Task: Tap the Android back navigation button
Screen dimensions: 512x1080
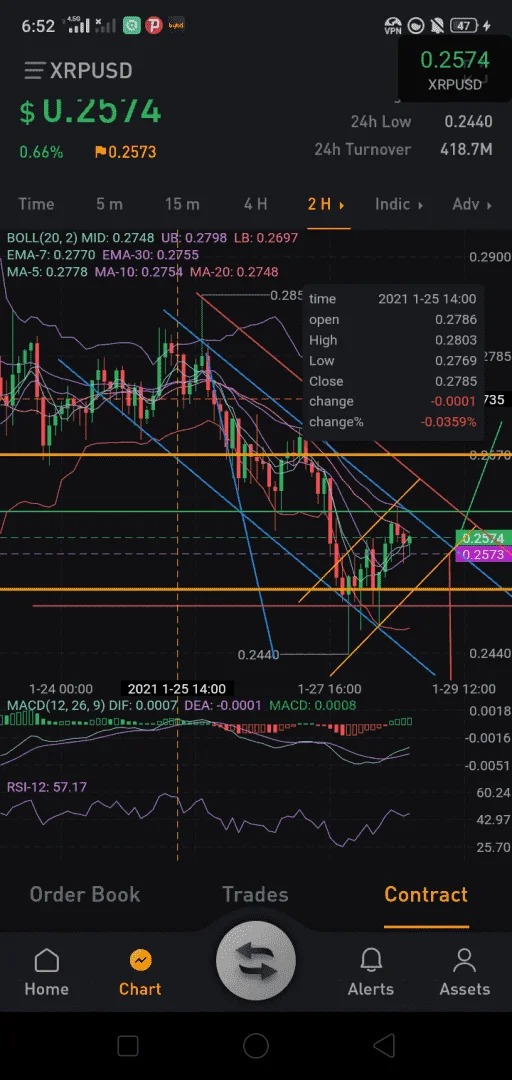Action: [384, 1046]
